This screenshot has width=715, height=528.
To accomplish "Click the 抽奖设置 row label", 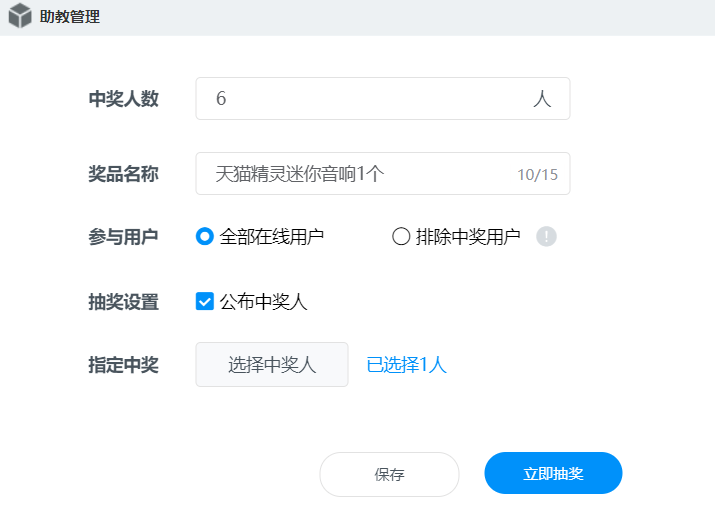I will tap(124, 302).
